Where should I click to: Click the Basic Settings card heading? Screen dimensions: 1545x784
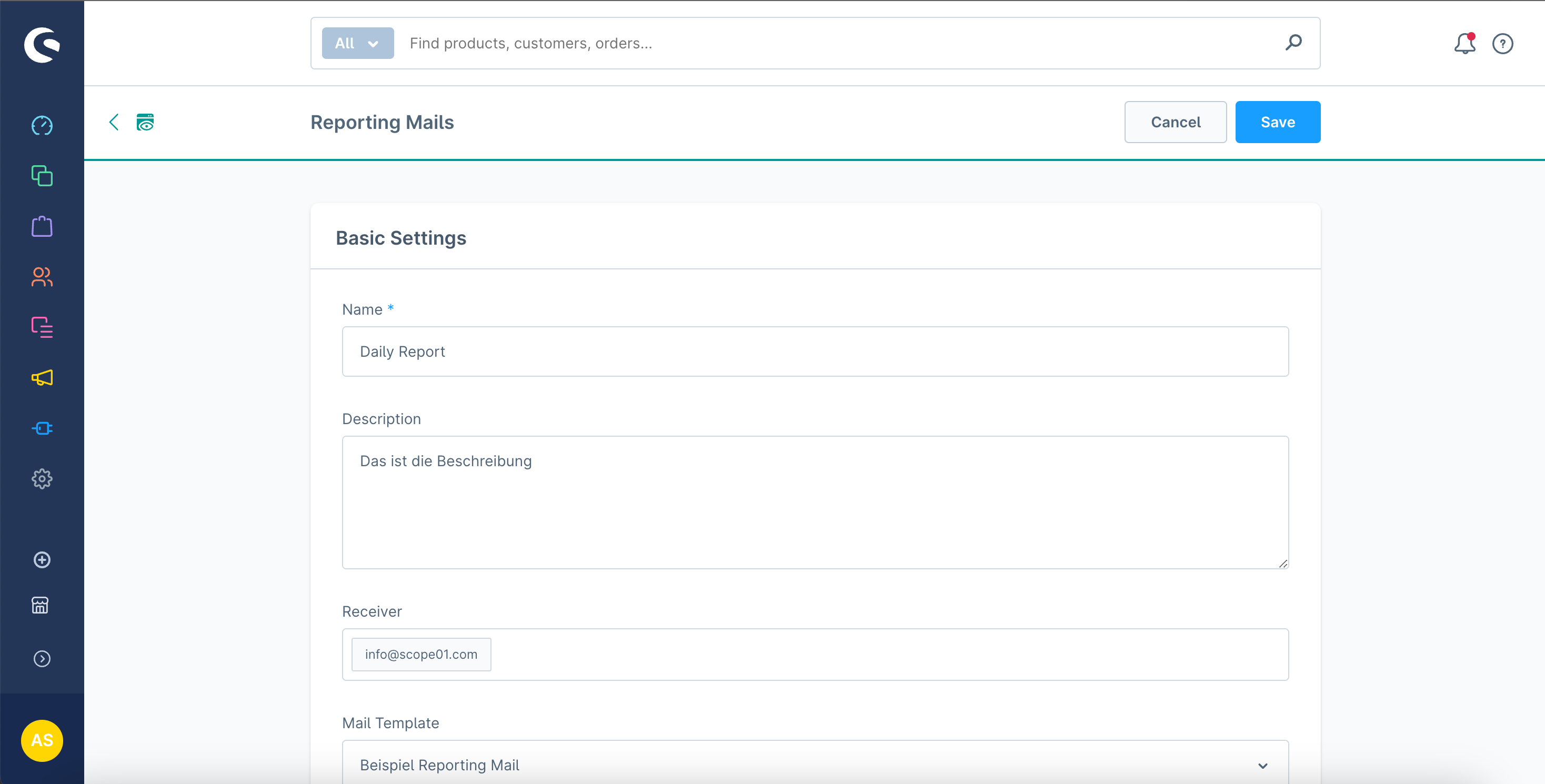point(400,238)
